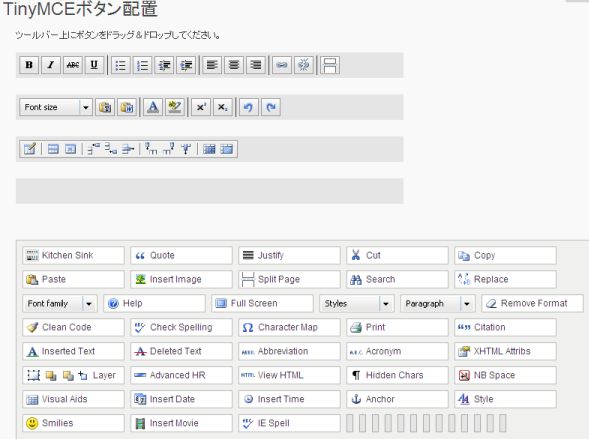This screenshot has height=439, width=589.
Task: Click the Layer button group
Action: [73, 375]
